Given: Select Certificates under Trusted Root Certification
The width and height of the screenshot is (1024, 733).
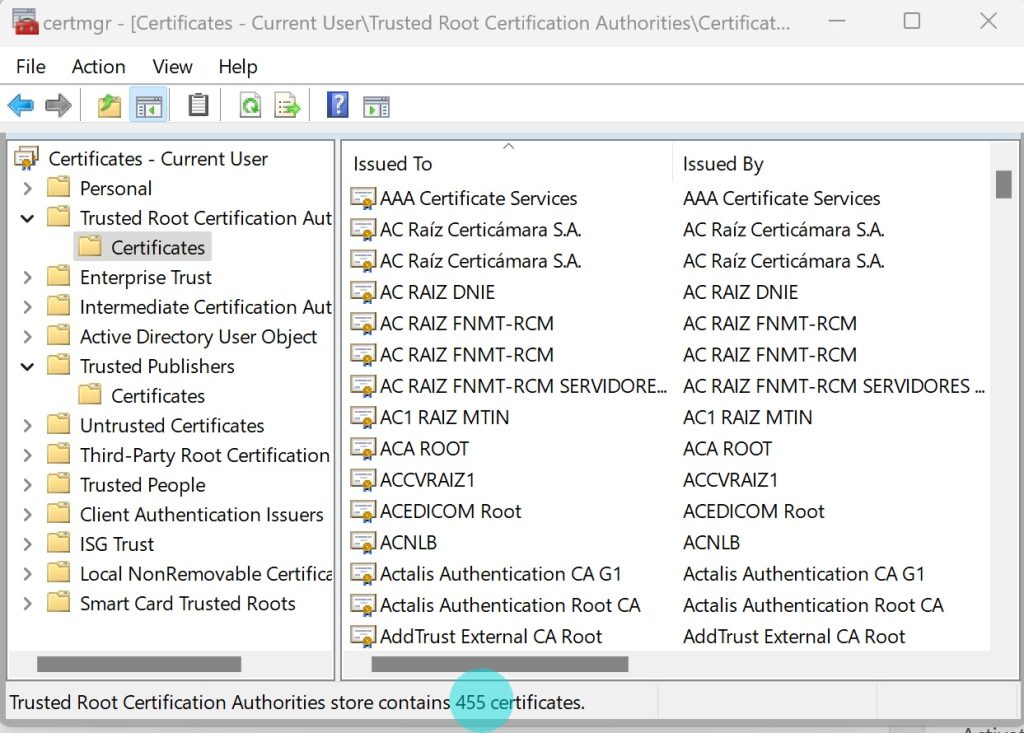Looking at the screenshot, I should coord(158,248).
